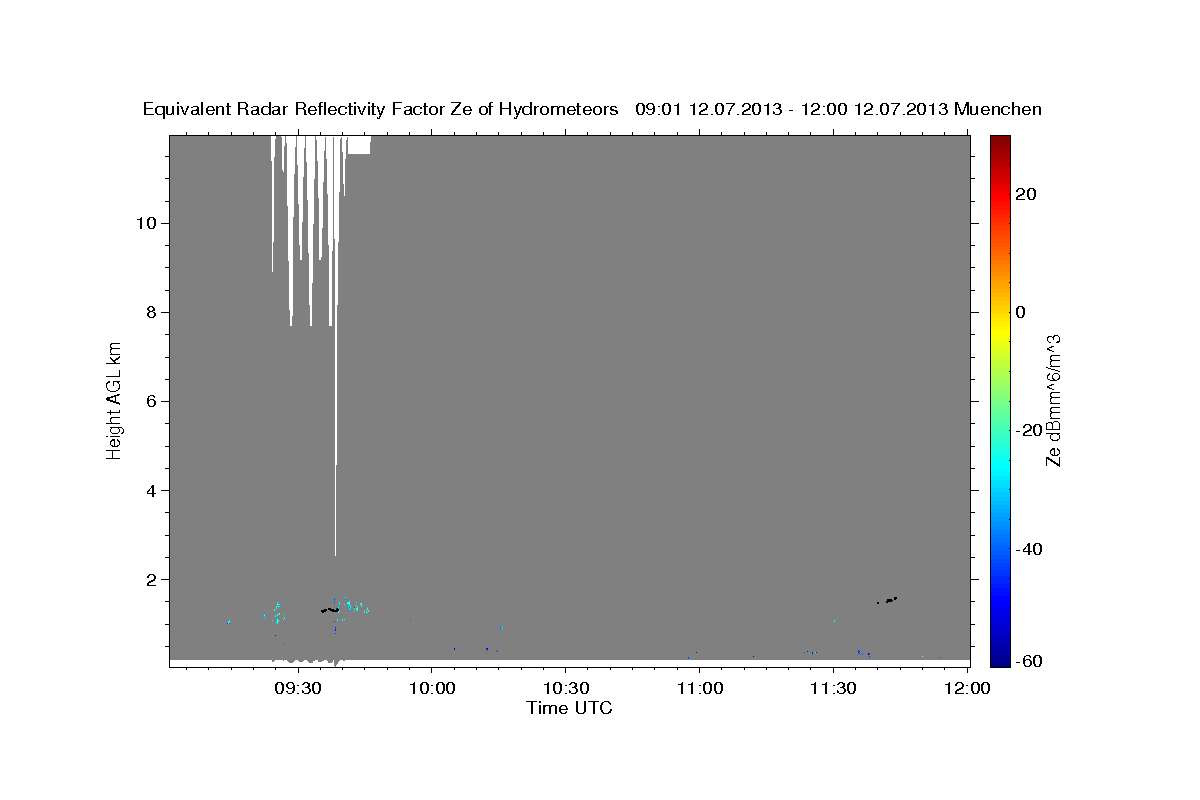Click the 12:00 time tick label
The image size is (1200, 800).
click(967, 688)
